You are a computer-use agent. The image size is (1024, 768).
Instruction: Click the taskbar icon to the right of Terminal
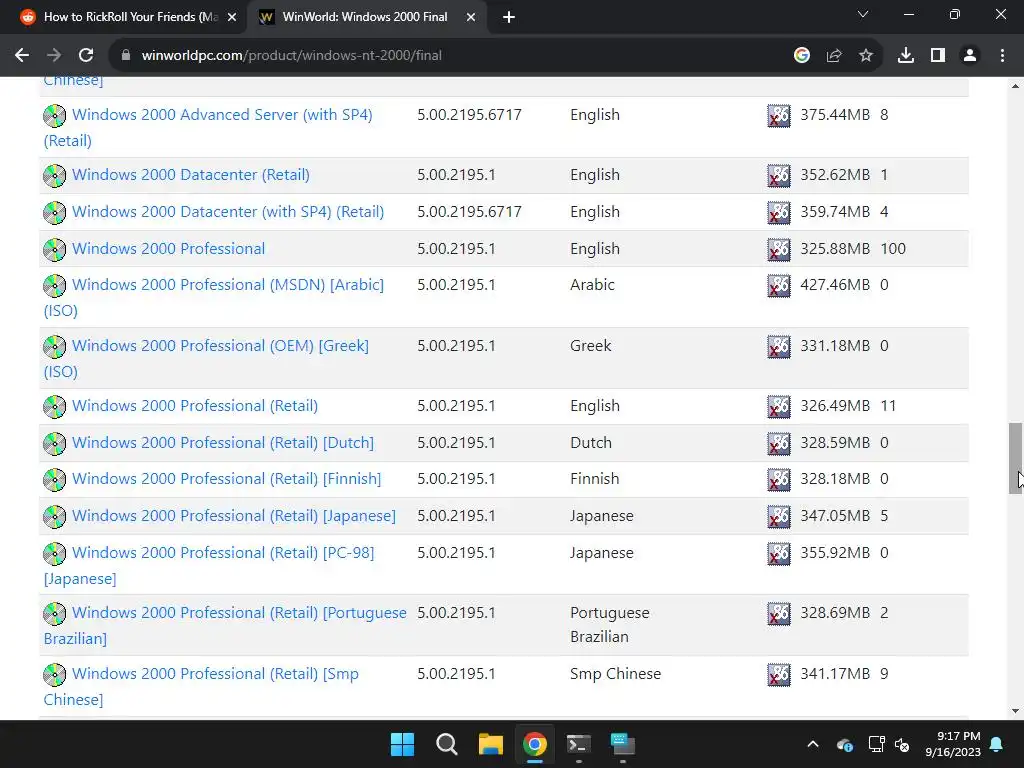click(x=622, y=744)
